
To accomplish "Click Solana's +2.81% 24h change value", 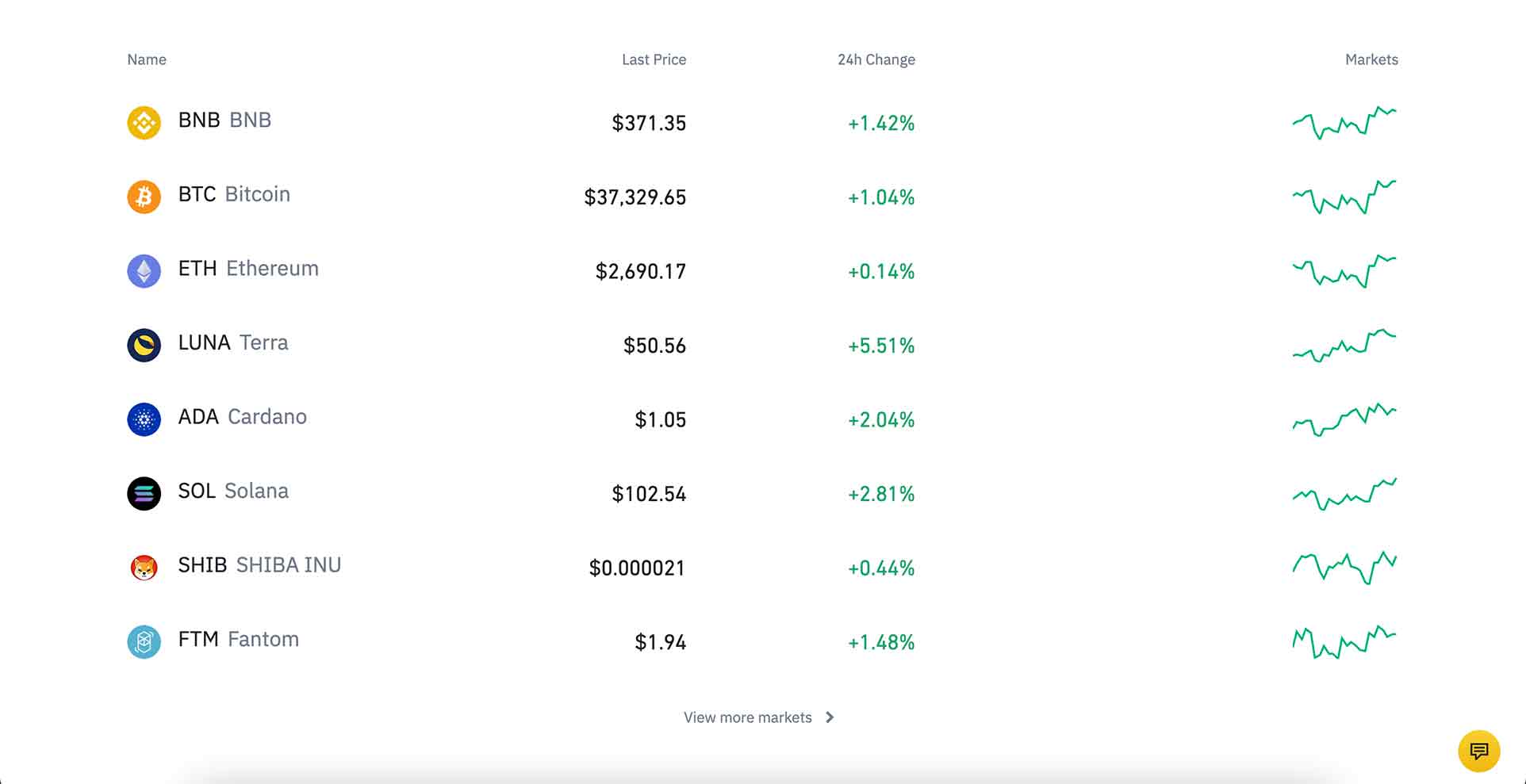I will pyautogui.click(x=880, y=494).
